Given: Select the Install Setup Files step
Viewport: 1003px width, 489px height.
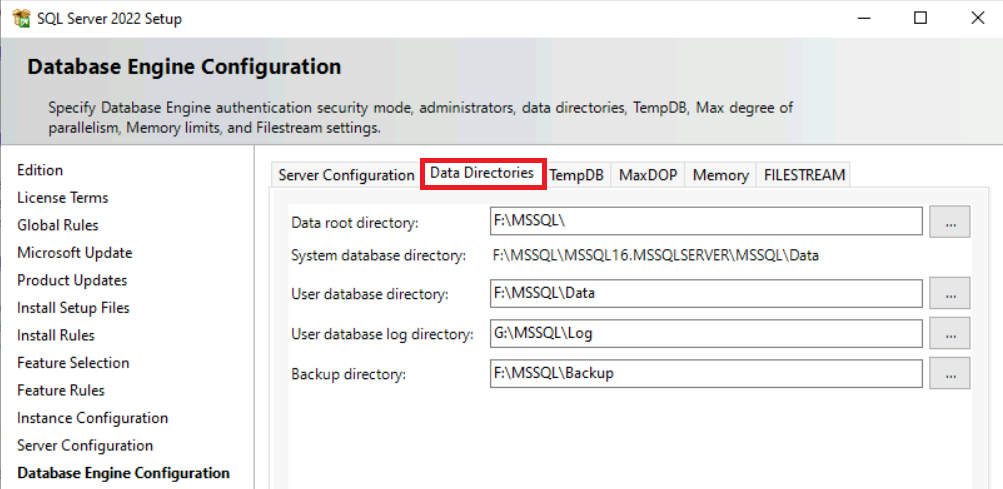Looking at the screenshot, I should coord(74,308).
